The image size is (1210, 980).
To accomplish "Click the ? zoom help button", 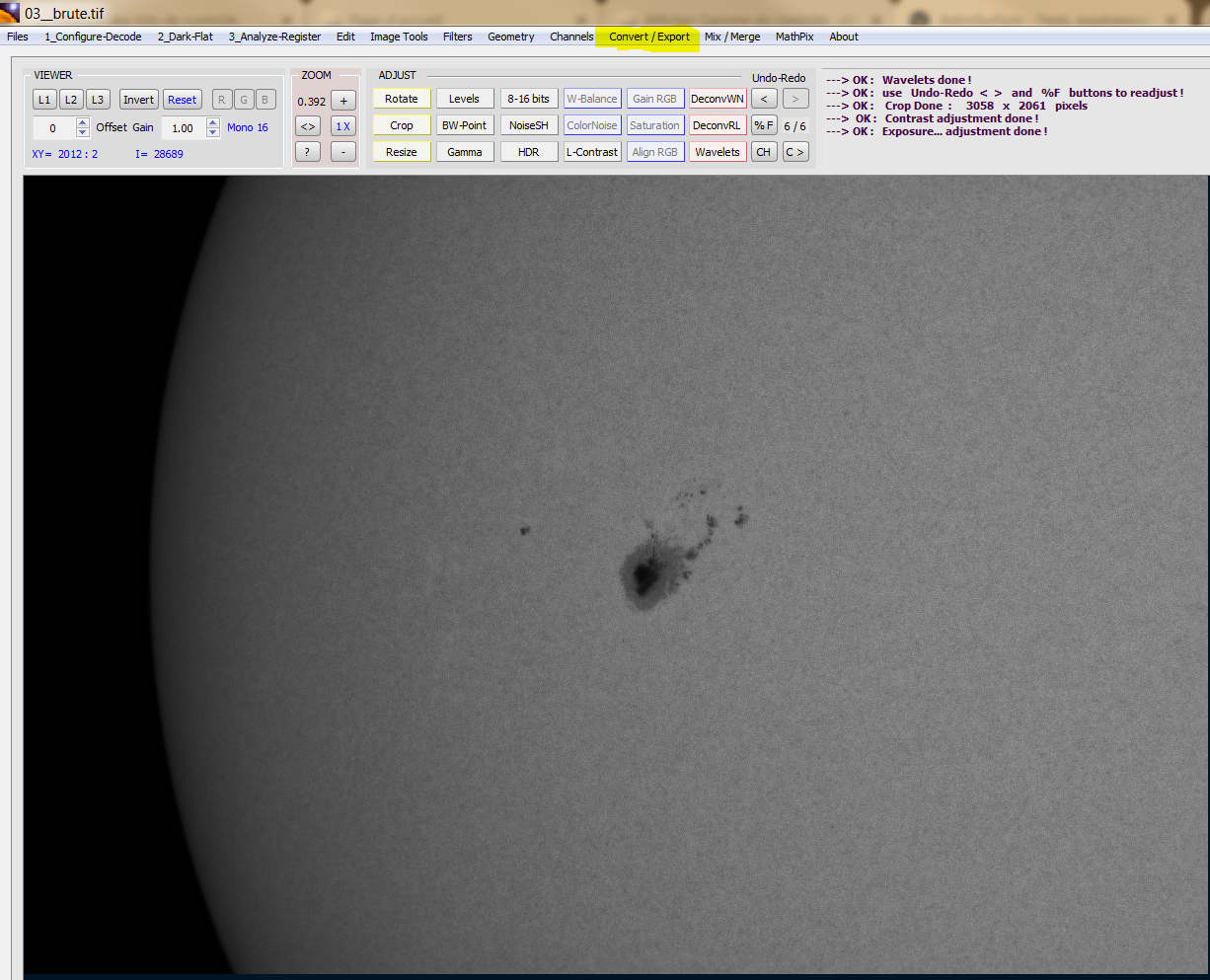I will [x=308, y=152].
